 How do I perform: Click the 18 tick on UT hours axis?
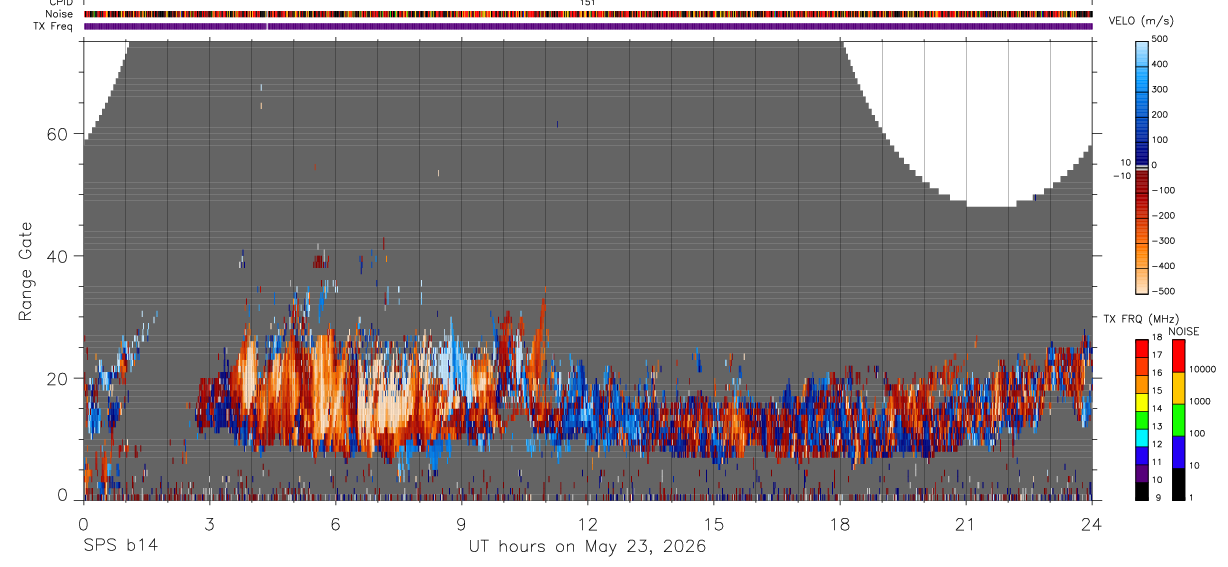(840, 523)
